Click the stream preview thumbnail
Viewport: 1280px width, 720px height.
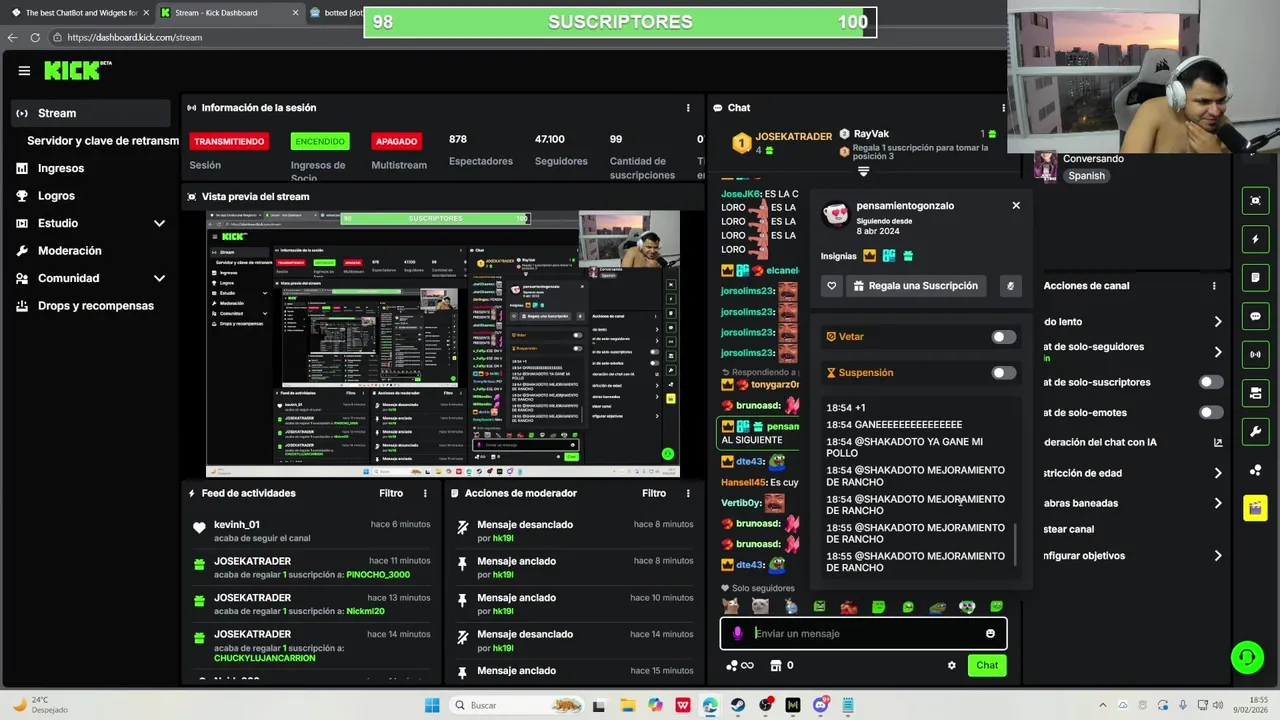443,343
